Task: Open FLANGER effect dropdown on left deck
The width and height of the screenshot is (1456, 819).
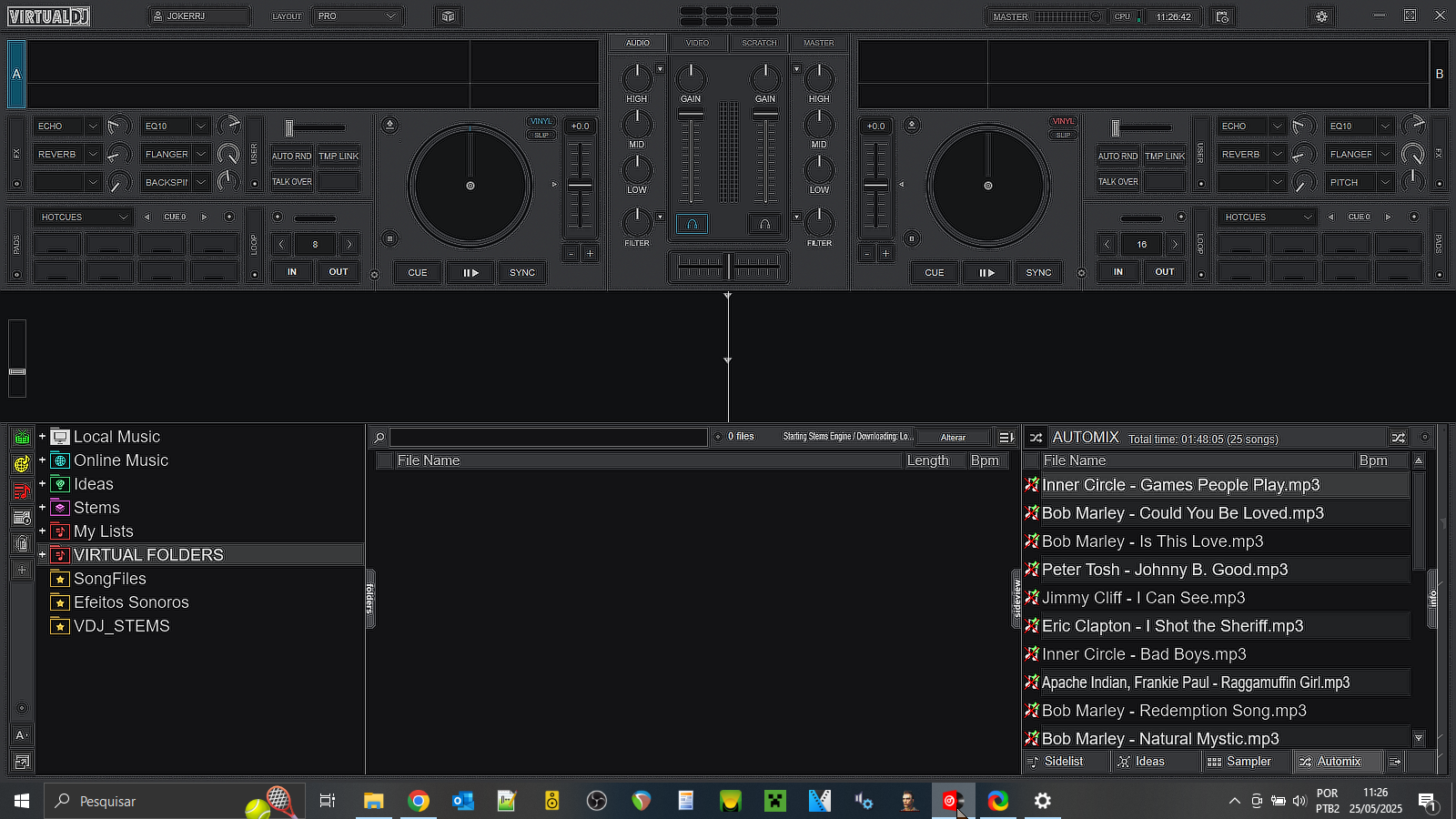Action: point(201,154)
